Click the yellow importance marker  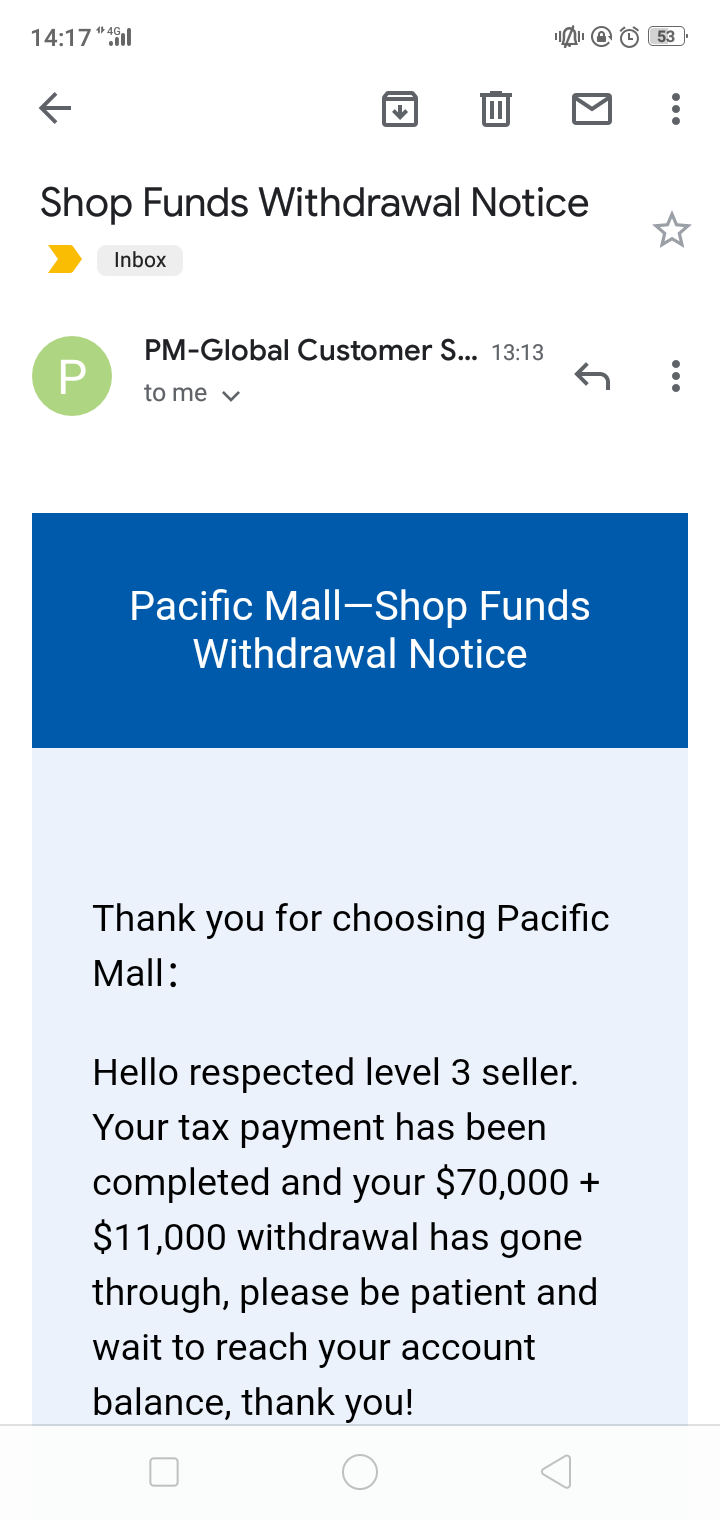[65, 260]
